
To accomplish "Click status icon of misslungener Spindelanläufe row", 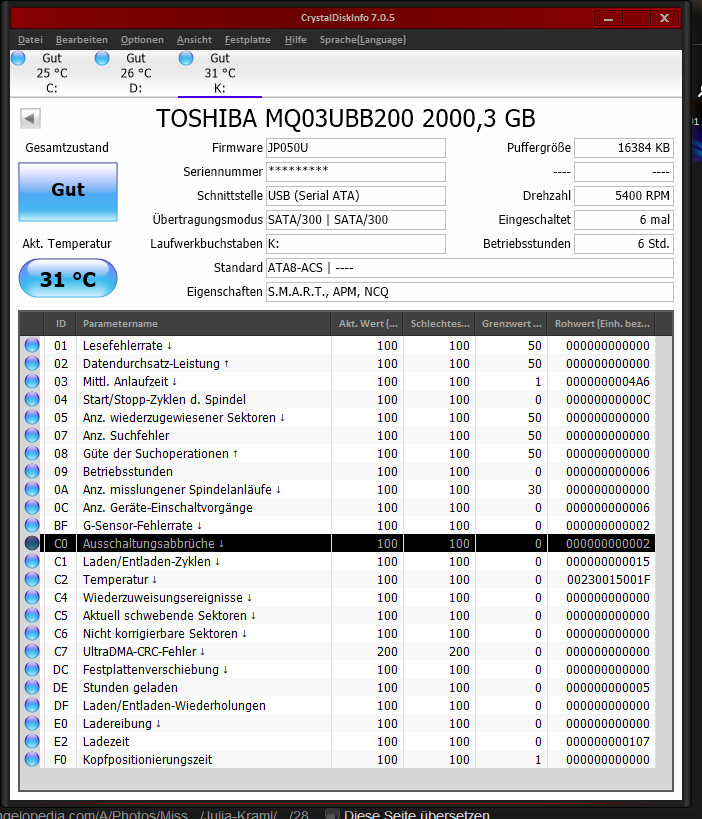I will (x=32, y=489).
